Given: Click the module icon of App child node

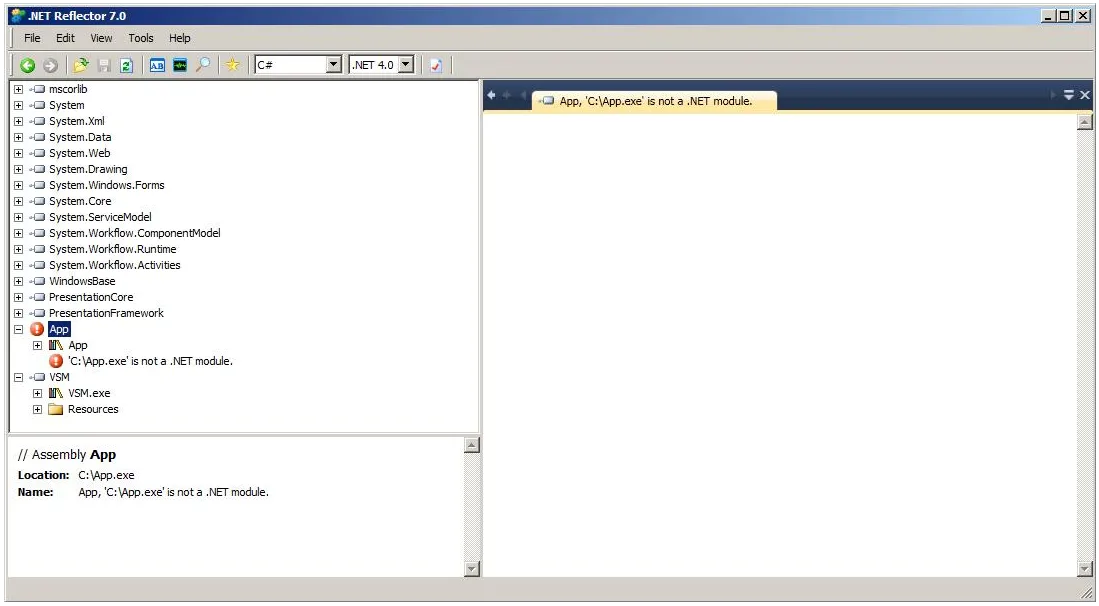Looking at the screenshot, I should point(55,345).
